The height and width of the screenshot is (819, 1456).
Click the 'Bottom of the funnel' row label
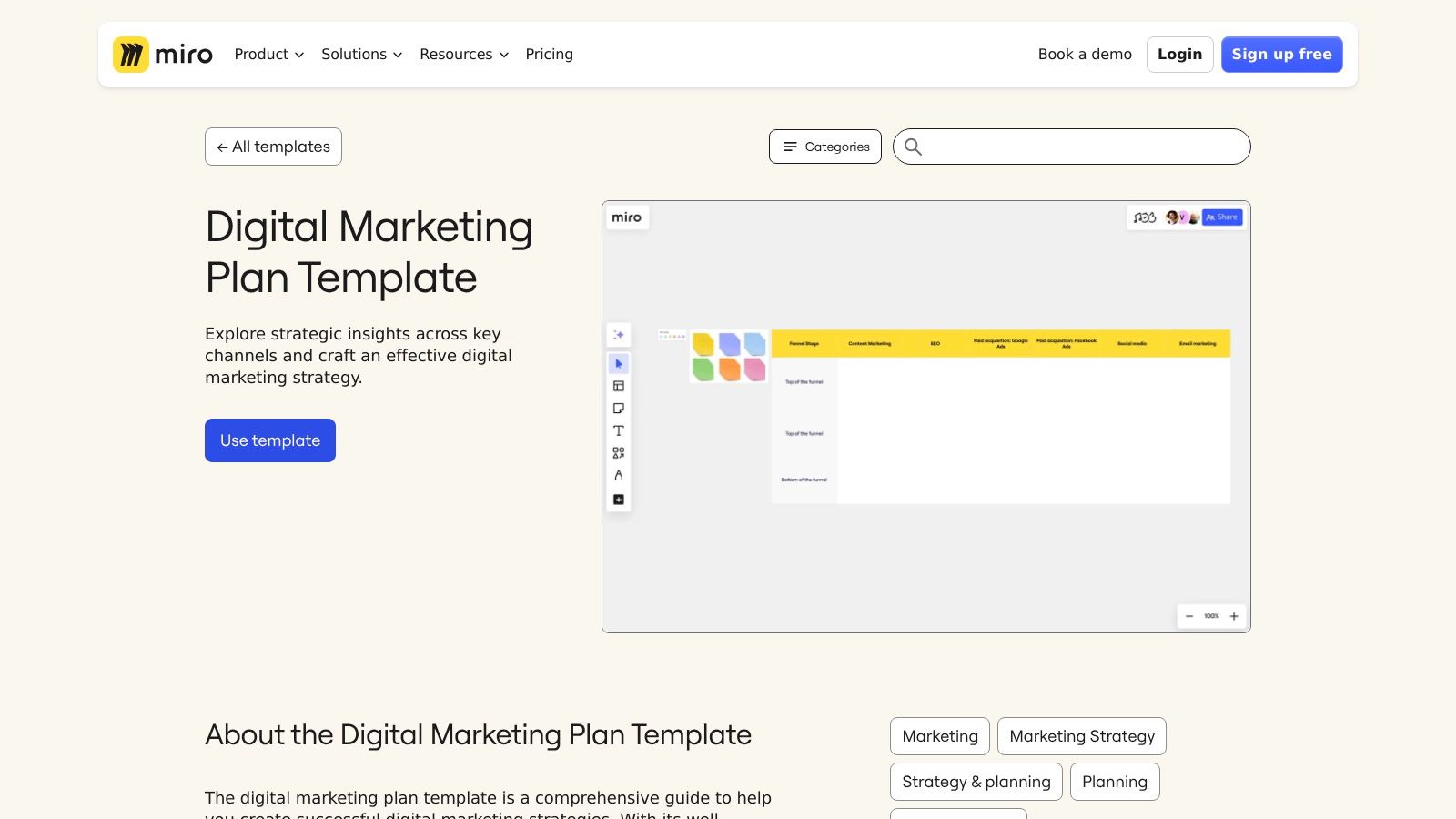[x=804, y=480]
